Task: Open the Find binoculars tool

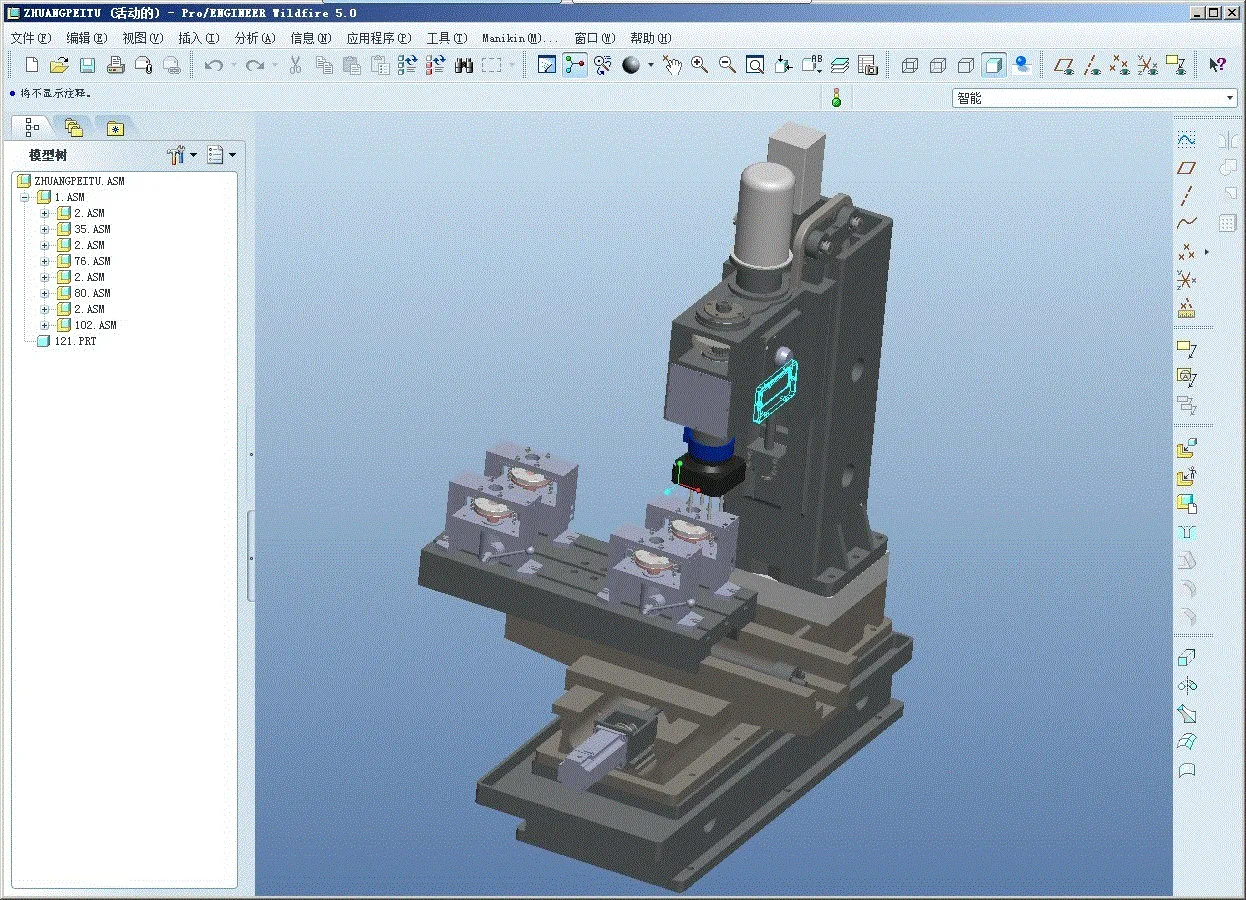Action: tap(463, 65)
